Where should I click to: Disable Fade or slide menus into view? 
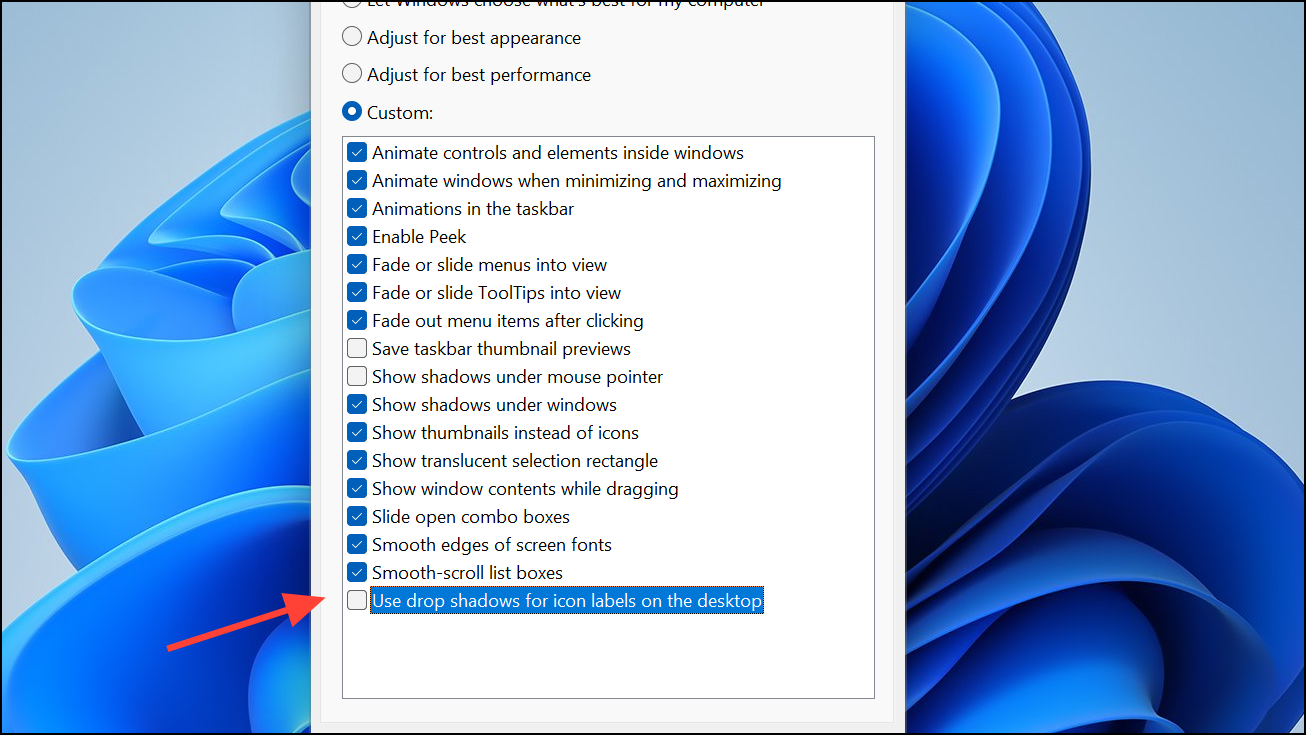[357, 264]
